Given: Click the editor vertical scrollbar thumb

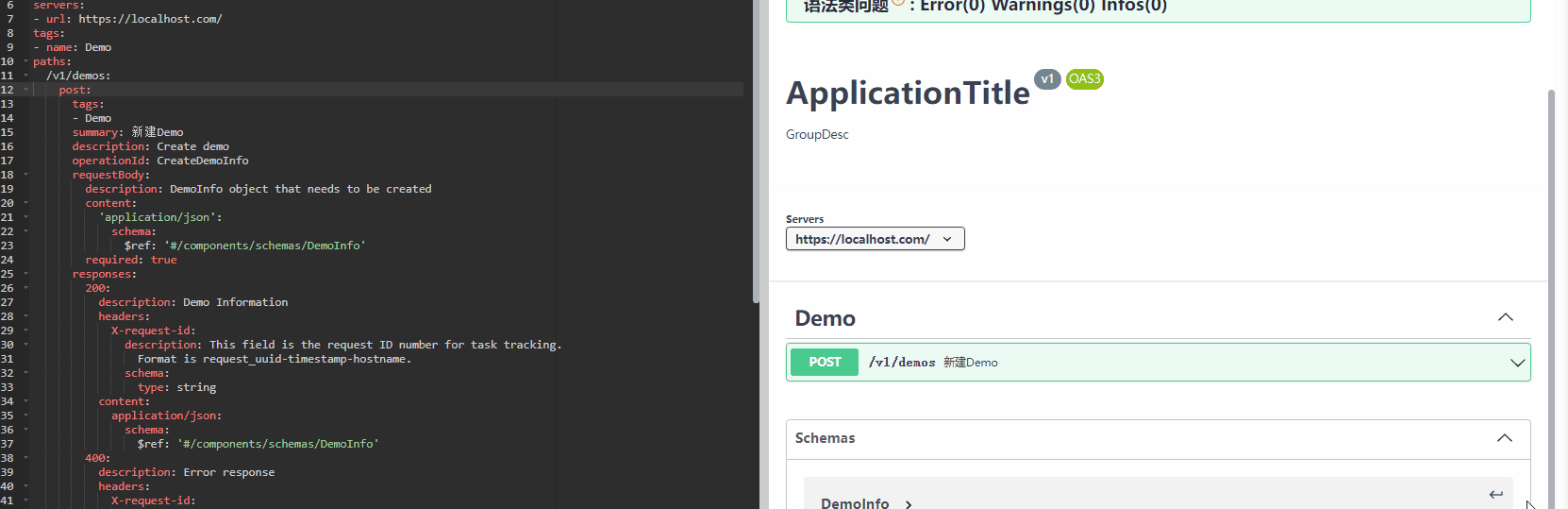Looking at the screenshot, I should click(756, 151).
